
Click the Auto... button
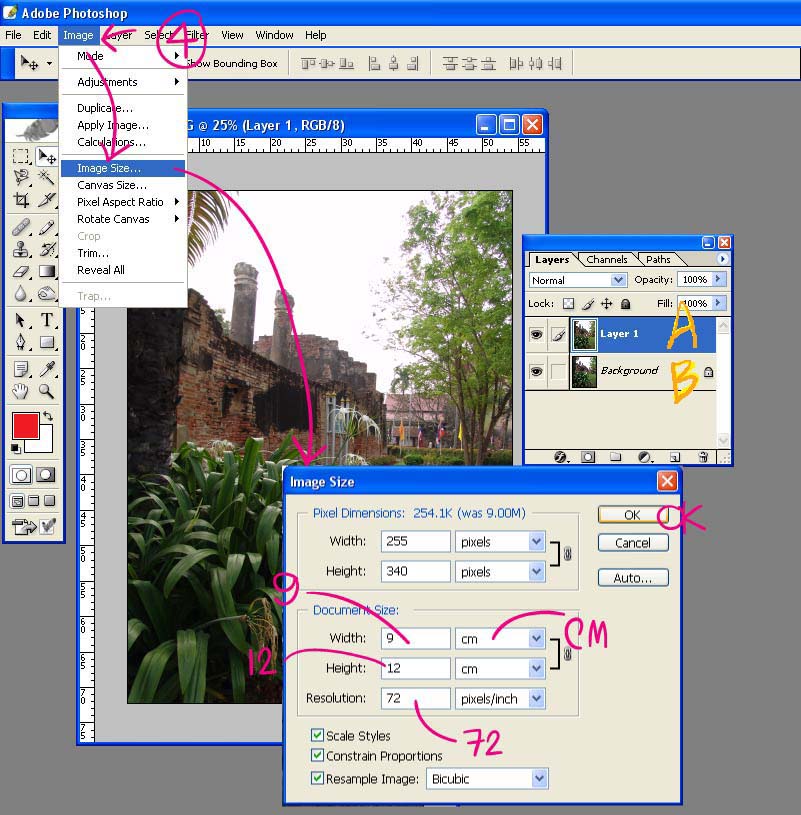tap(632, 578)
